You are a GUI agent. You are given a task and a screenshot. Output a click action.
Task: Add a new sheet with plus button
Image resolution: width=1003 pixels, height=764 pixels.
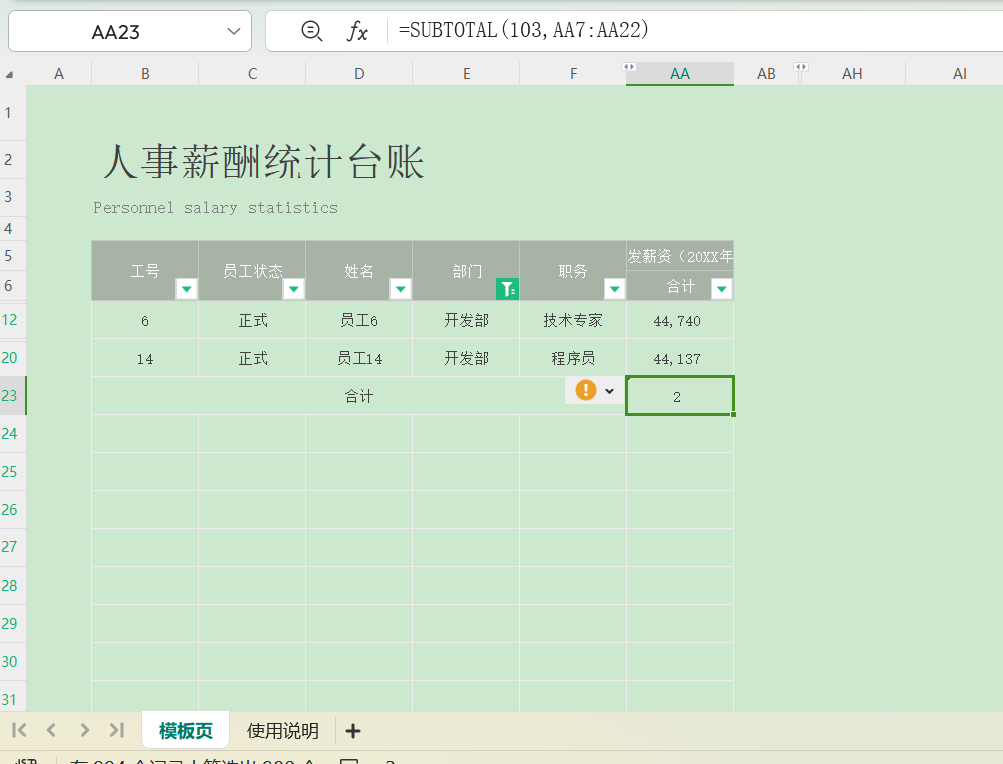click(352, 731)
